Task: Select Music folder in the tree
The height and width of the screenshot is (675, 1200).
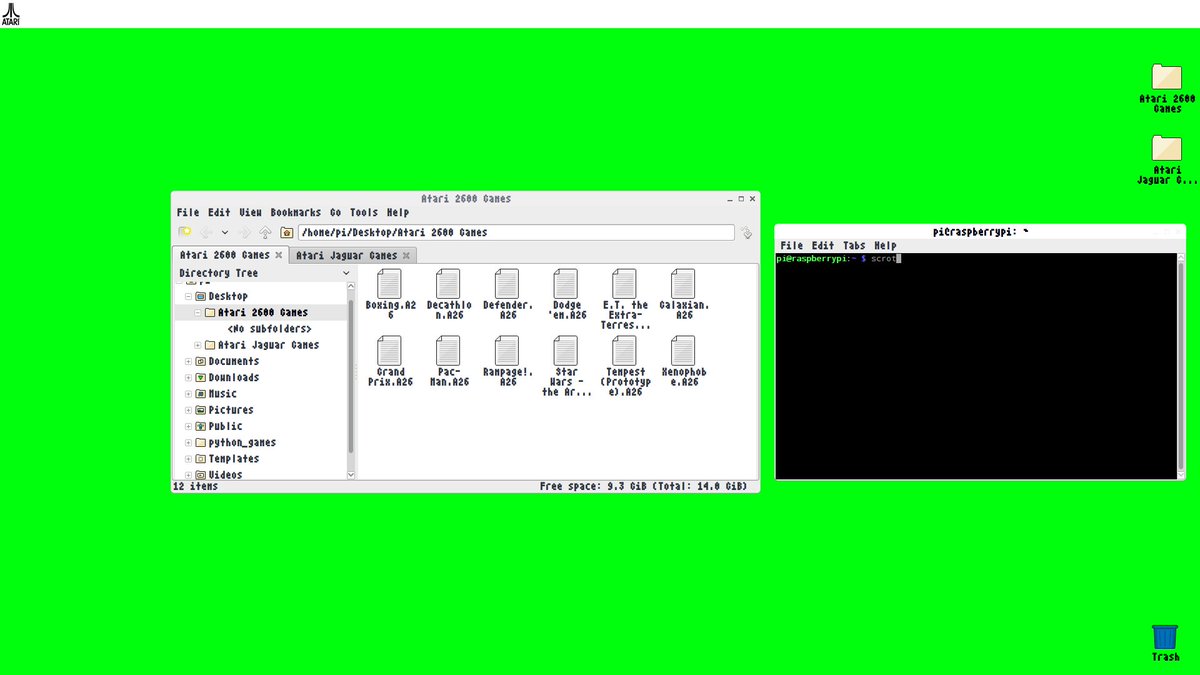Action: [x=216, y=394]
